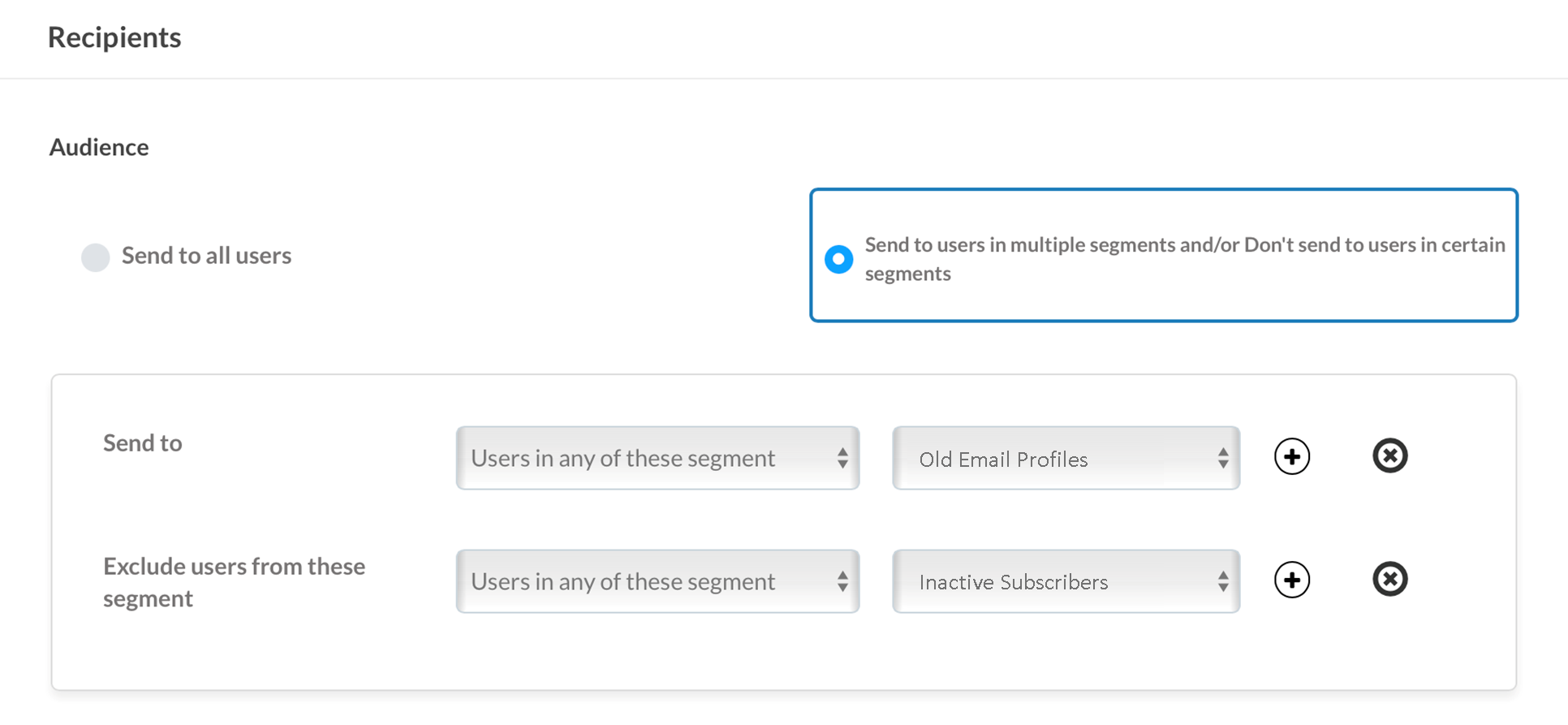Select the Send to all users radio button
The height and width of the screenshot is (725, 1568).
95,257
